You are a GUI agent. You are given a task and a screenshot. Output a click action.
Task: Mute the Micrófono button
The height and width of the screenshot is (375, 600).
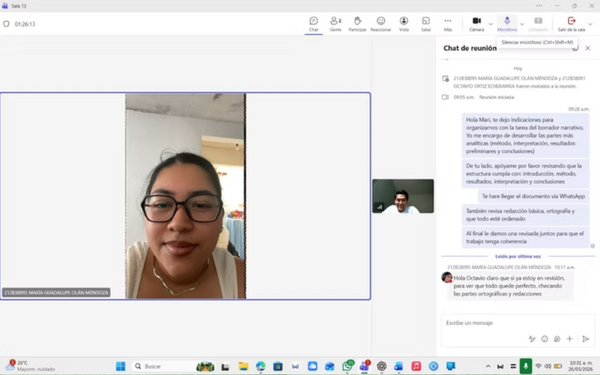pyautogui.click(x=507, y=24)
